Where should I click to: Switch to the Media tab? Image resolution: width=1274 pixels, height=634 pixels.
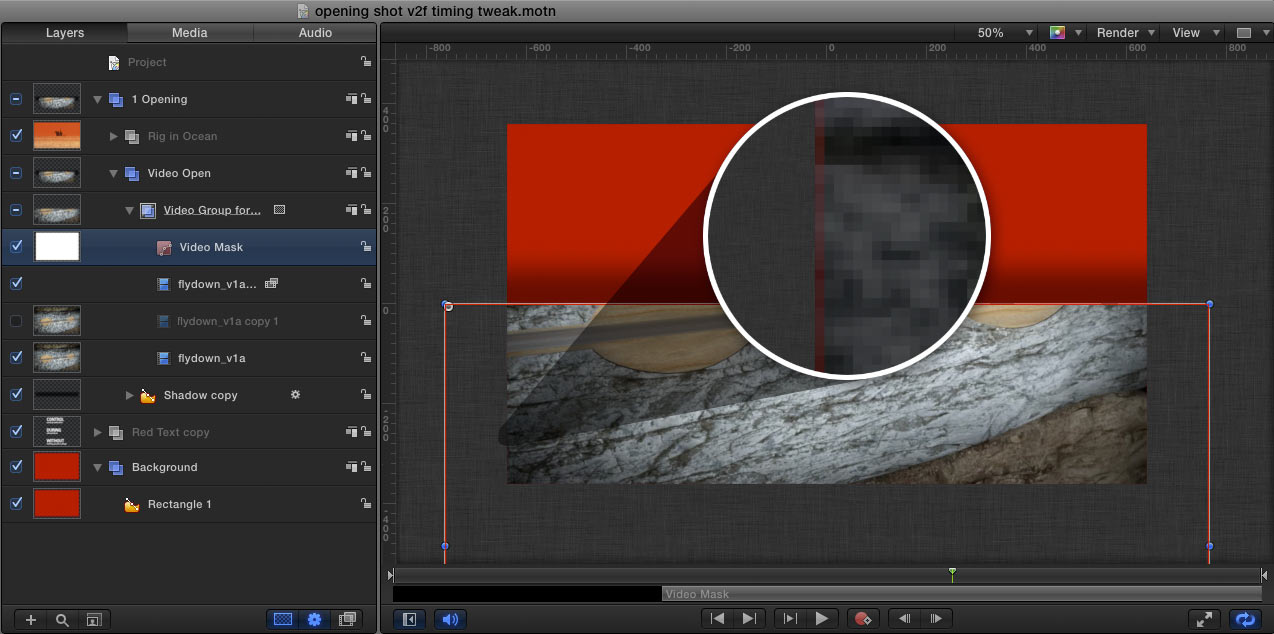(x=189, y=33)
